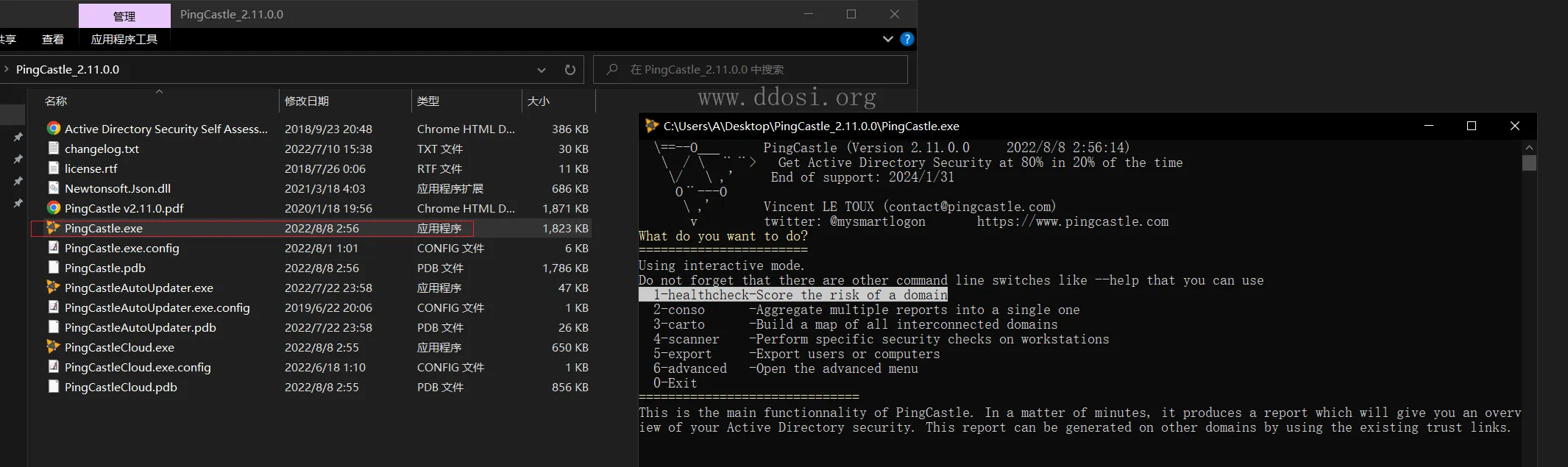
Task: Open the Explorer help question mark icon
Action: tap(907, 39)
